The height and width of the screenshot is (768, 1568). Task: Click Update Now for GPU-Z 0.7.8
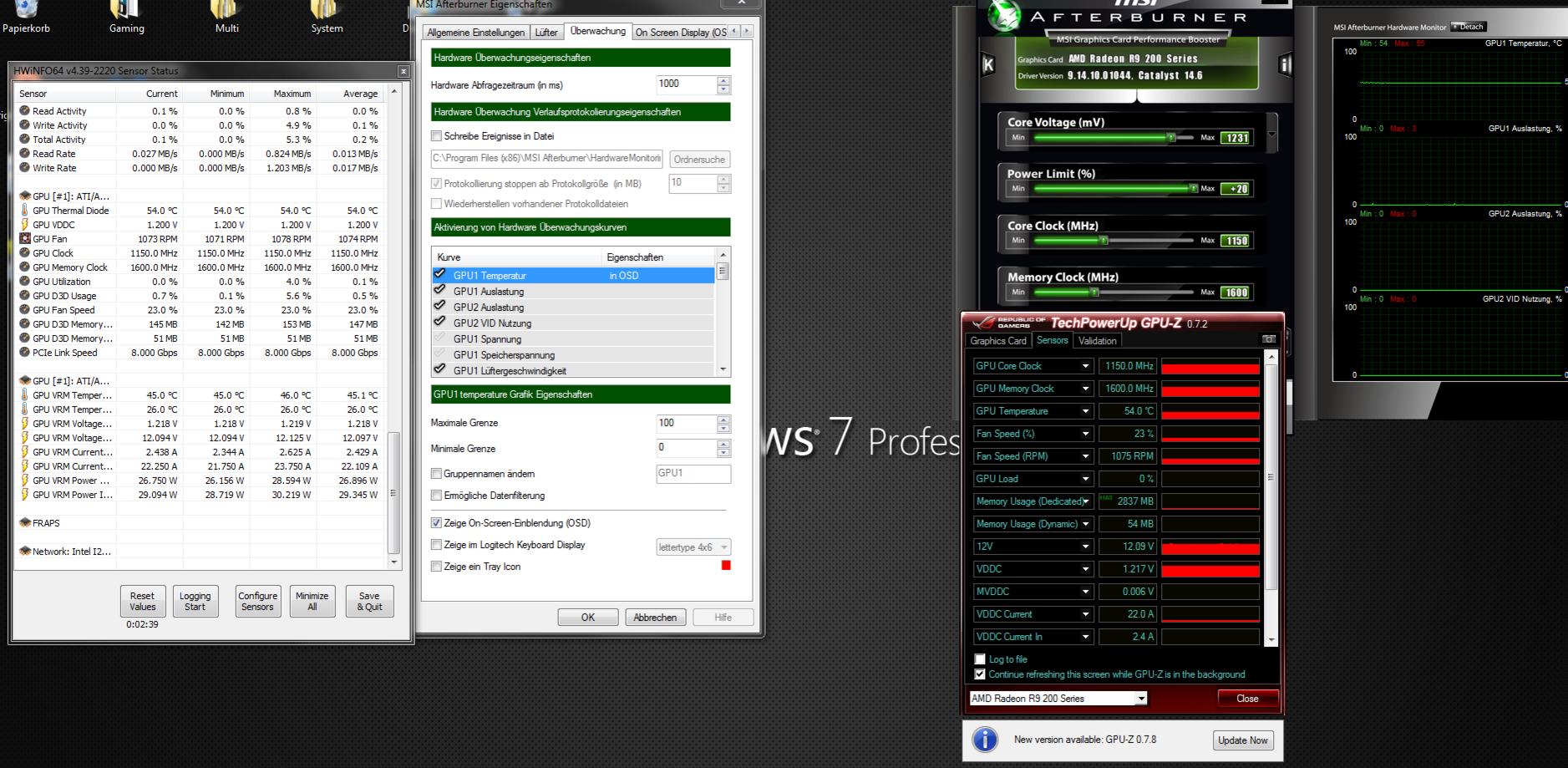coord(1242,740)
